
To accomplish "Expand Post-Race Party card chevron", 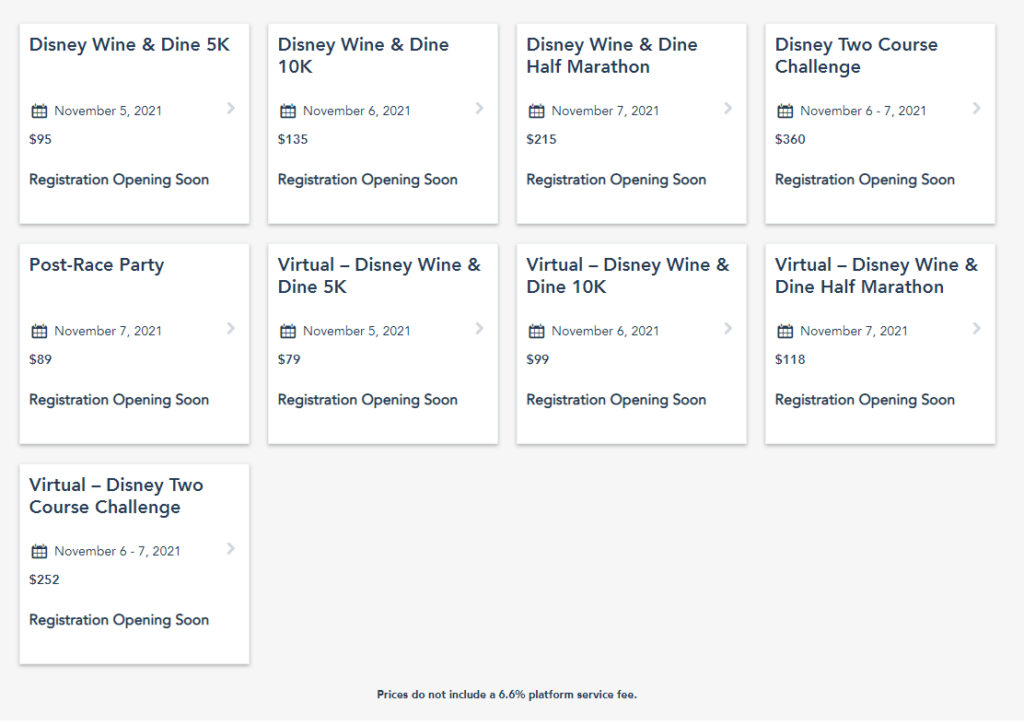I will pos(231,328).
